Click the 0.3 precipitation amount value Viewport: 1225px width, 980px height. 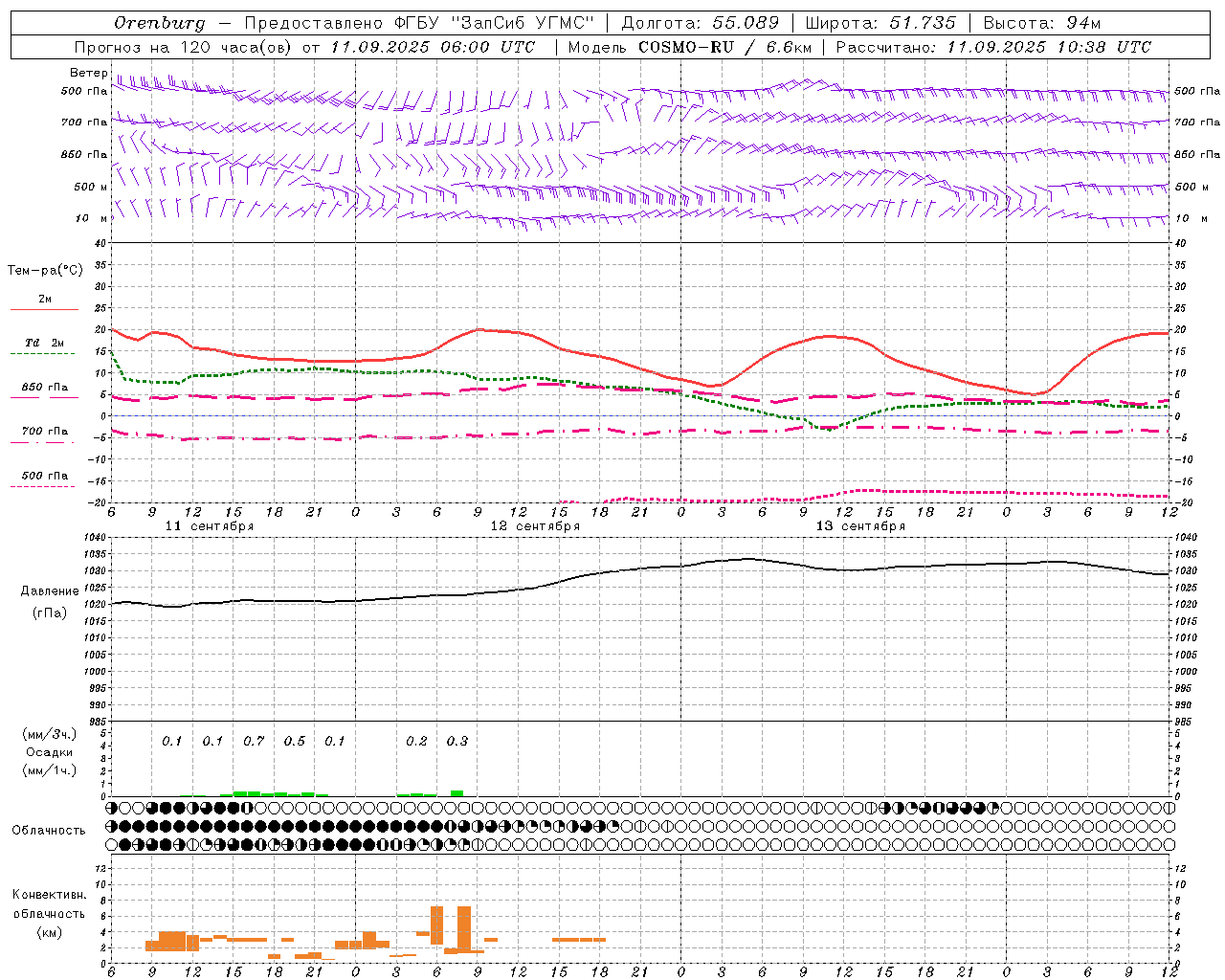pyautogui.click(x=457, y=741)
